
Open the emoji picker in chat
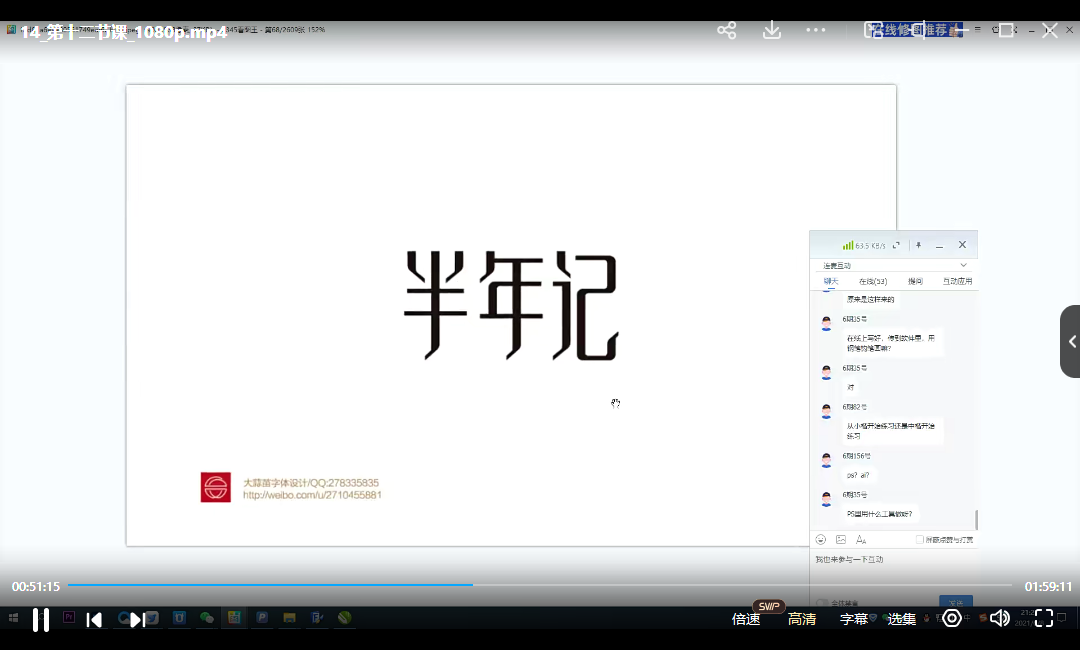click(x=820, y=540)
